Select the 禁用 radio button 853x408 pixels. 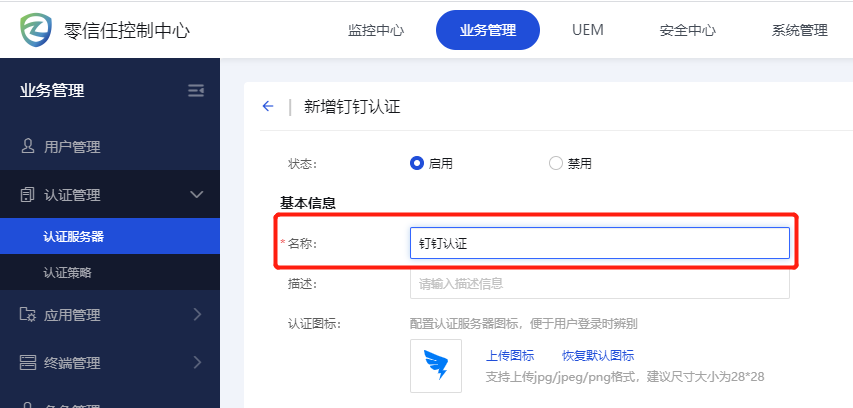(x=556, y=163)
